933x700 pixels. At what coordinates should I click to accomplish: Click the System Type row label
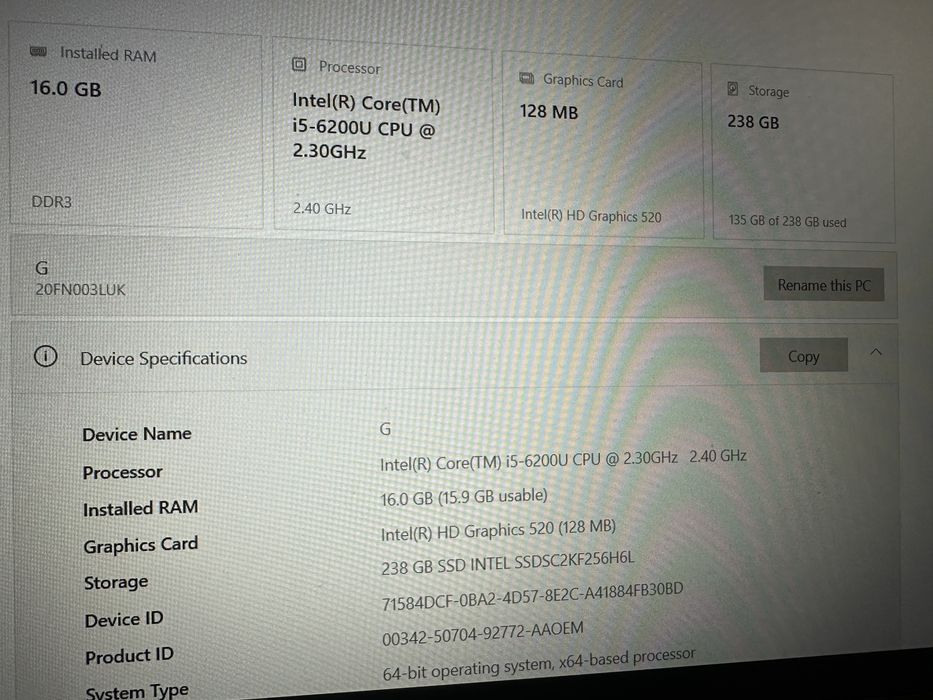[x=137, y=692]
